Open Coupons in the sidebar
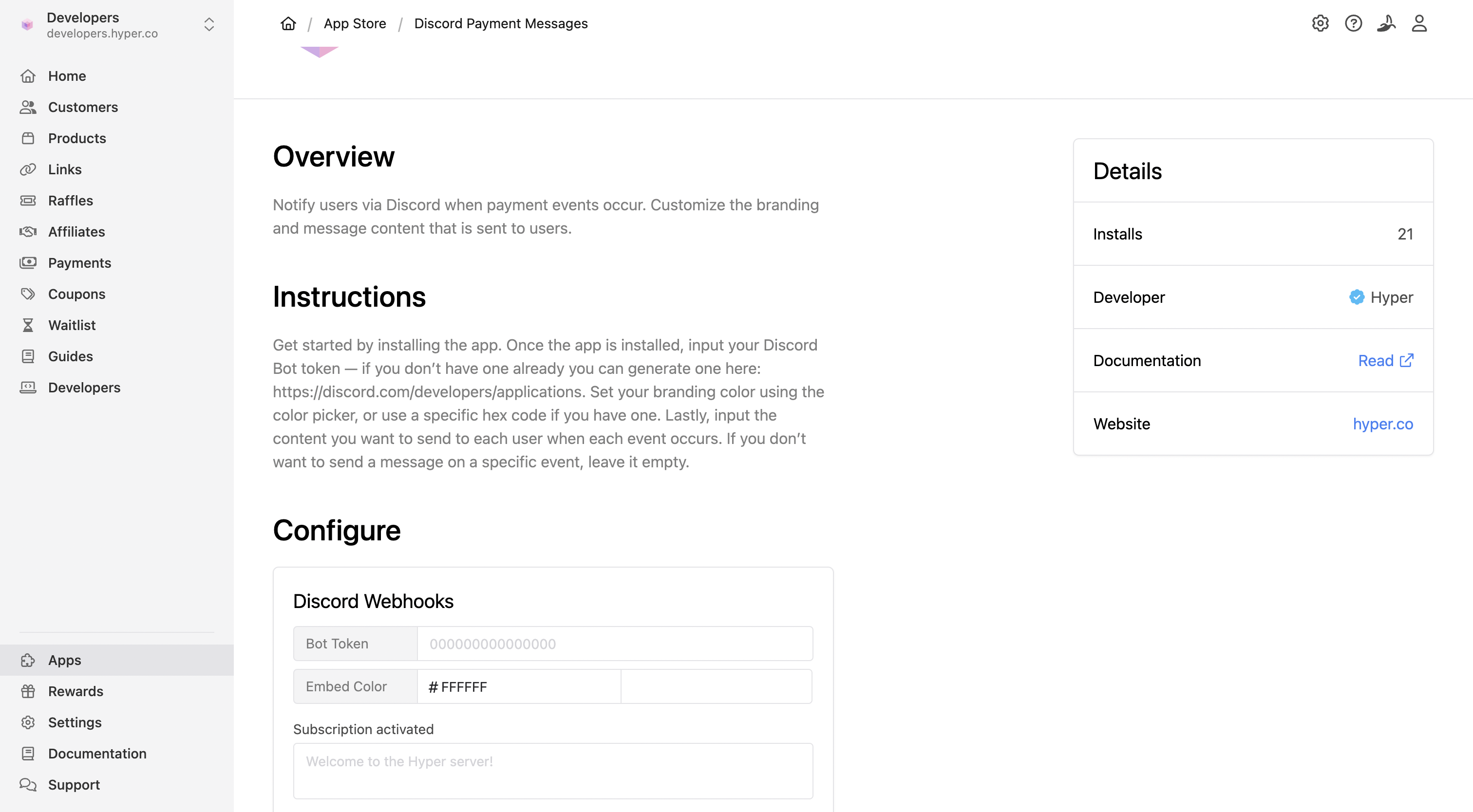Viewport: 1473px width, 812px height. [76, 294]
